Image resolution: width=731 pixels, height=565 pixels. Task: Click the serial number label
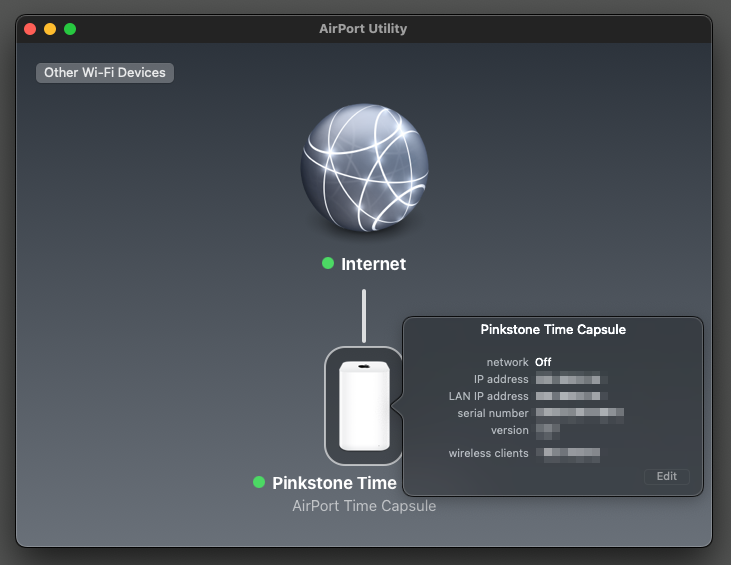click(x=493, y=413)
